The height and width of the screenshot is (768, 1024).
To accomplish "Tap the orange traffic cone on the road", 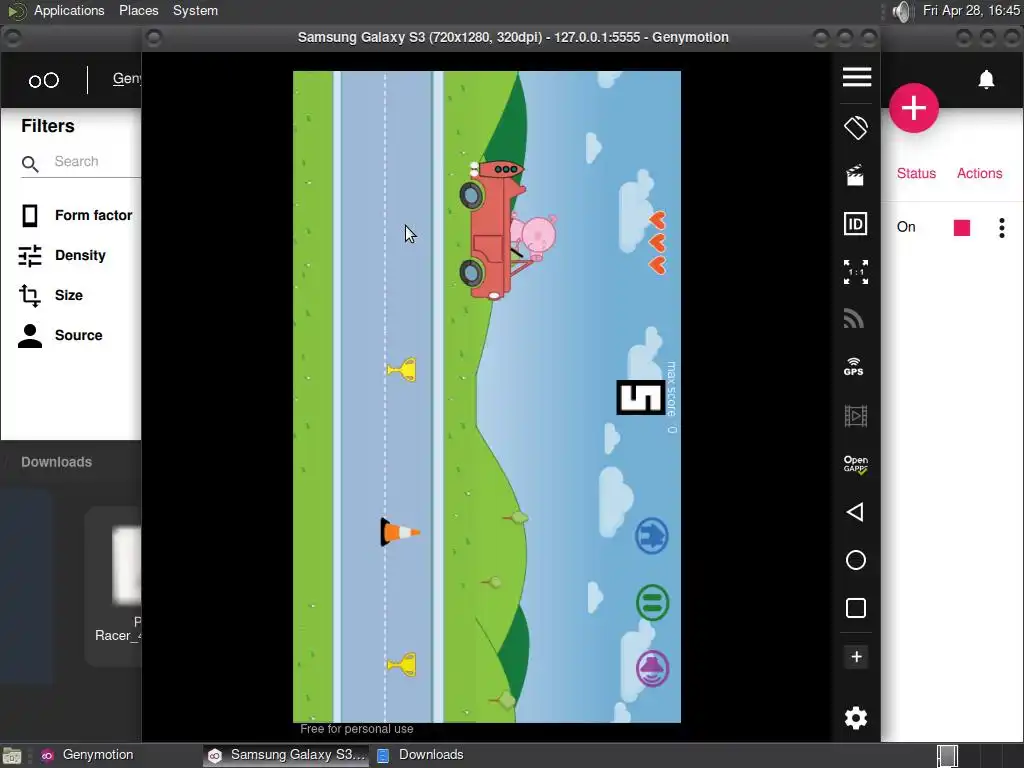I will point(400,532).
